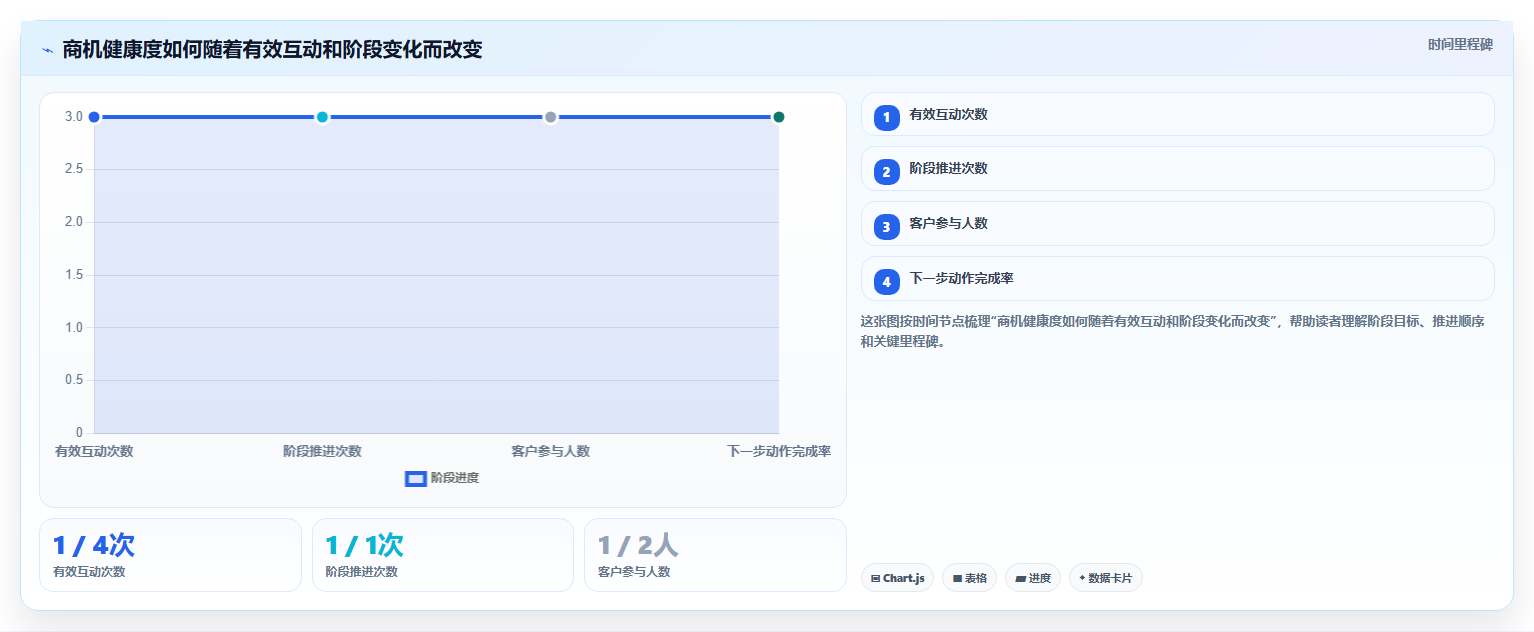This screenshot has height=632, width=1534.
Task: Select the green data point at 下一步动作完成率
Action: [779, 117]
